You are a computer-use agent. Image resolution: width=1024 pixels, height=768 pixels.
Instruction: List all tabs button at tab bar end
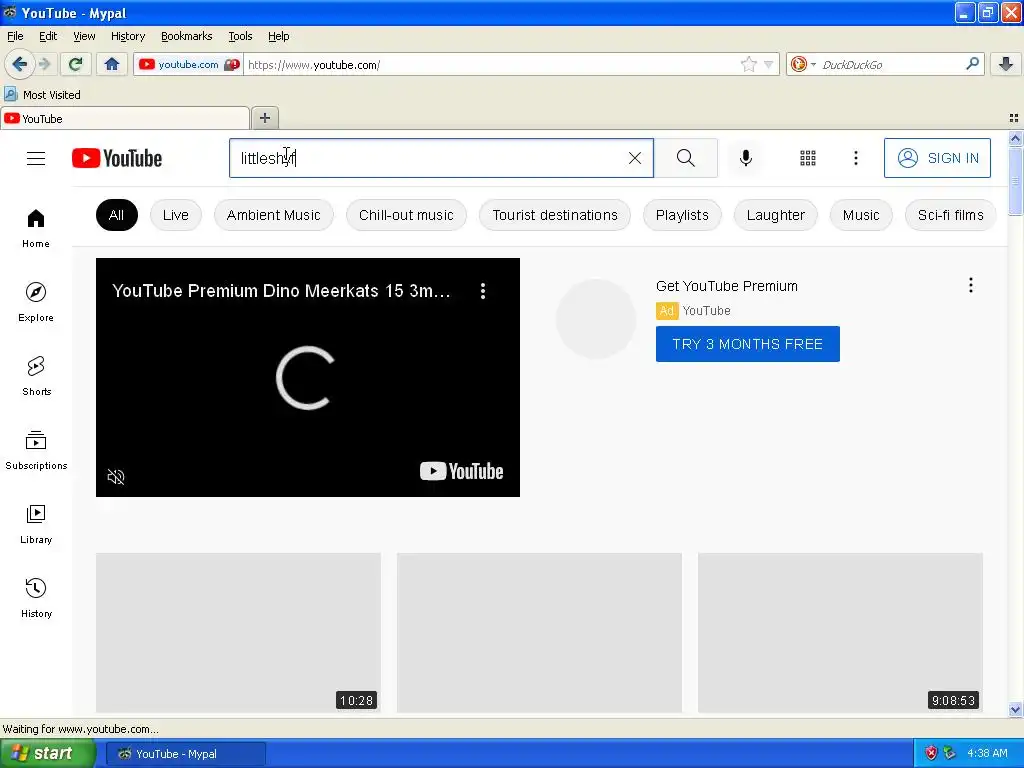point(1014,118)
